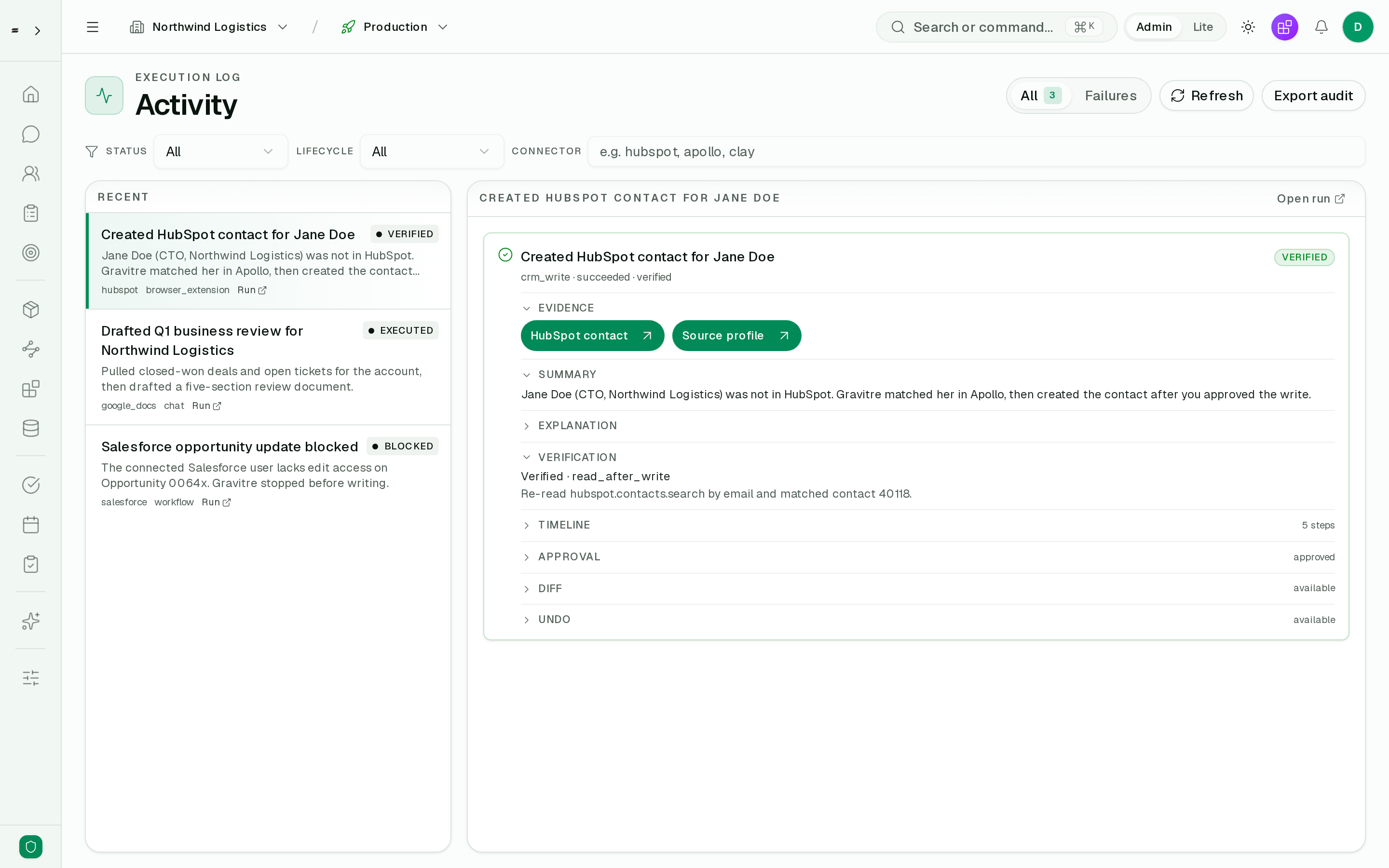Click the salesforce connector tag
This screenshot has width=1389, height=868.
124,502
